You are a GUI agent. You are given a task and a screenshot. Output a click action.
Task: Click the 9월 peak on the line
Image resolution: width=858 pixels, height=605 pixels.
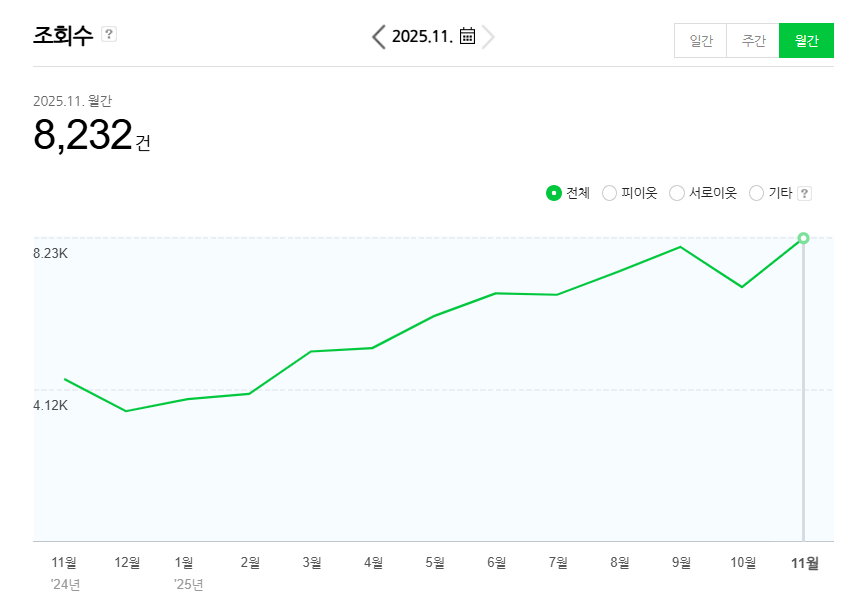(681, 246)
